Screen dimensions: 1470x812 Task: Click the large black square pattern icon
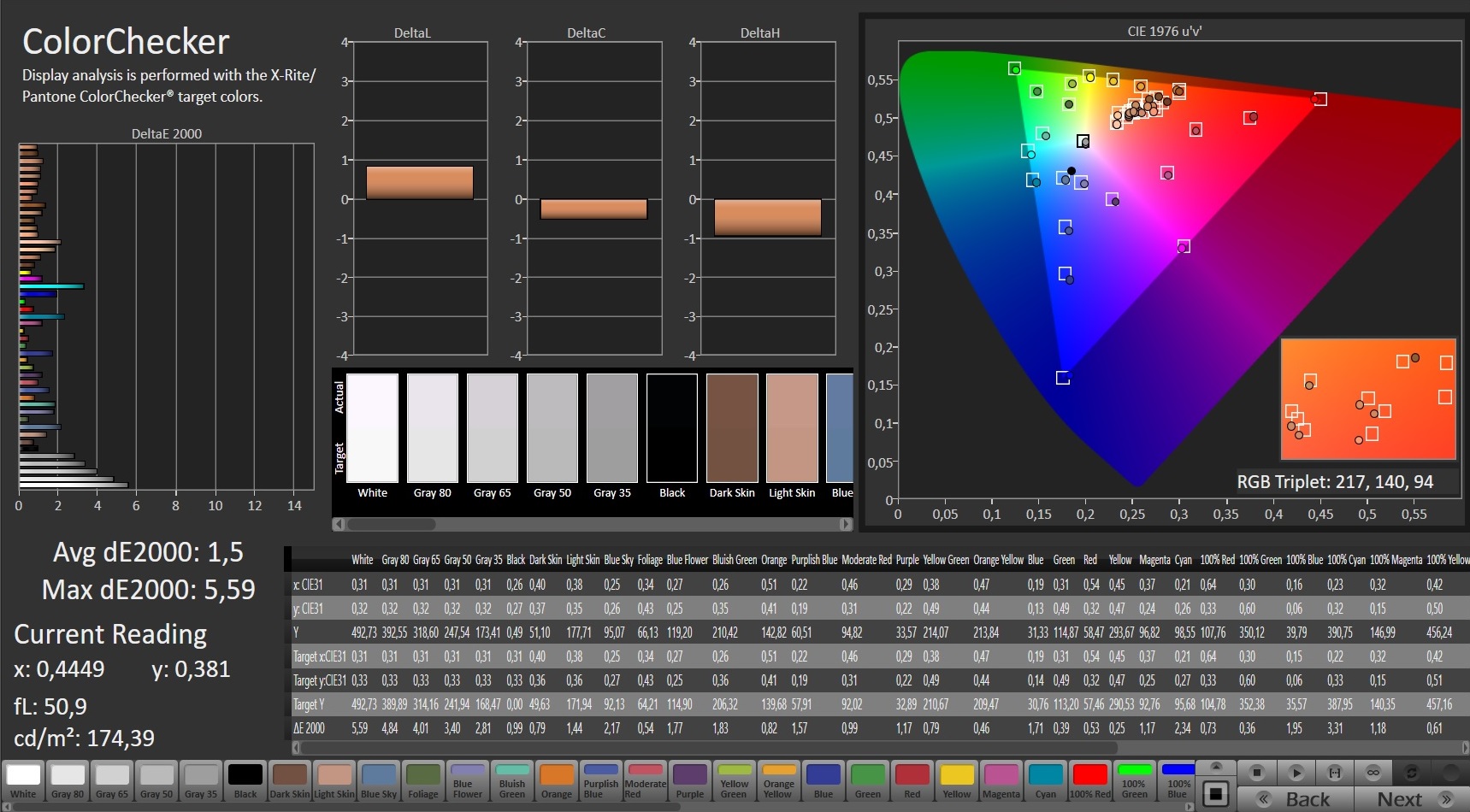(1216, 793)
